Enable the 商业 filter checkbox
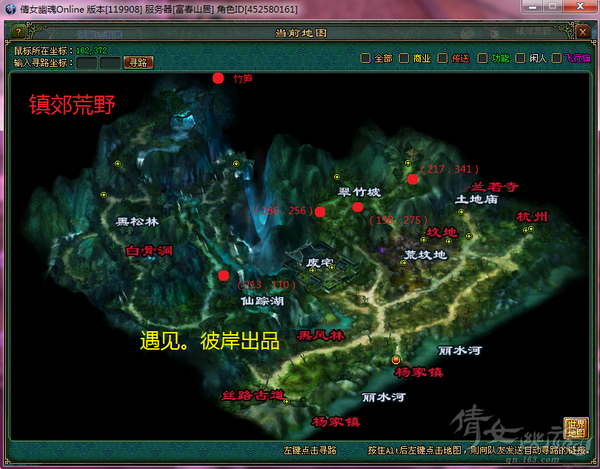 coord(404,58)
